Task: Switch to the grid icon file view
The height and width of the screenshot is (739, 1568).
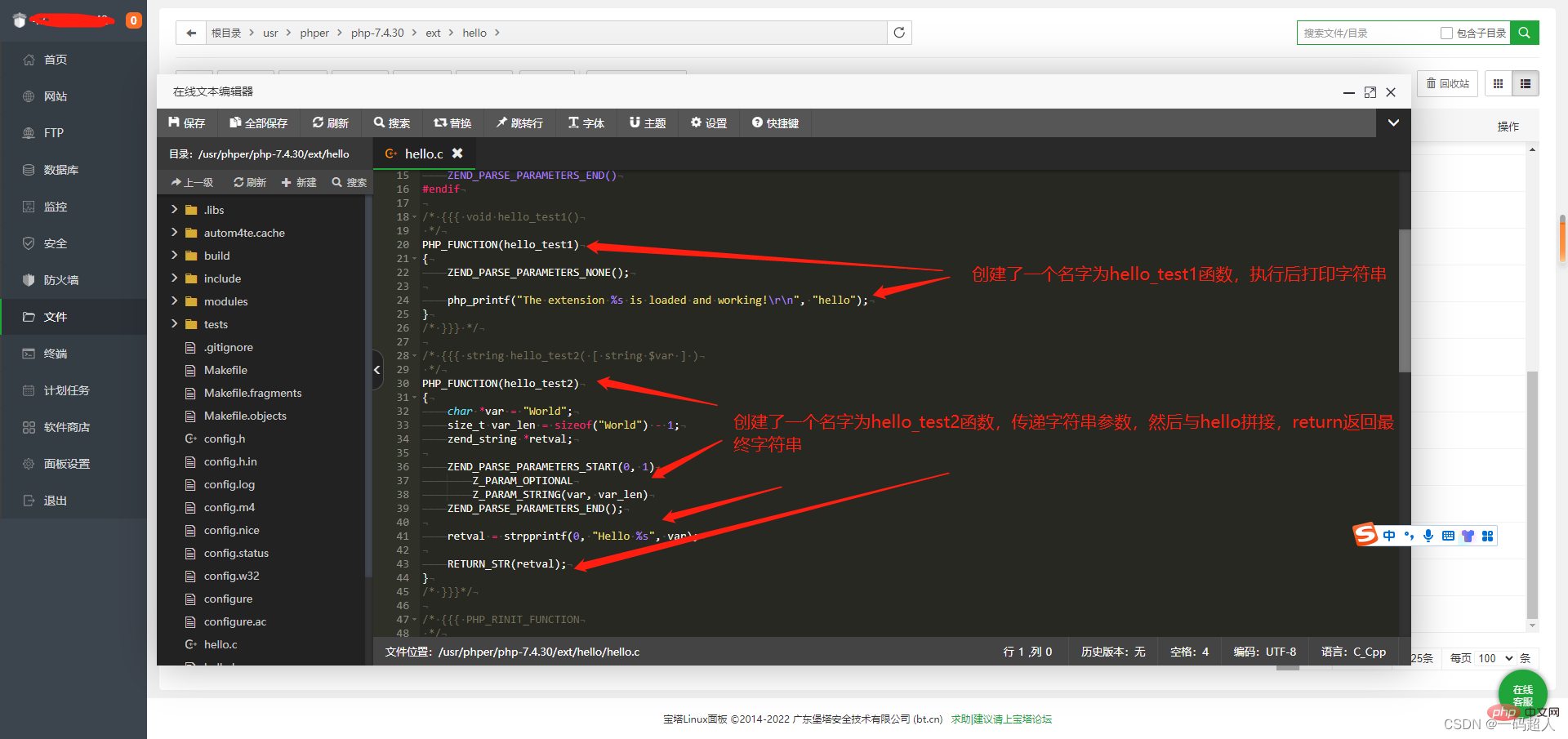Action: (x=1498, y=83)
